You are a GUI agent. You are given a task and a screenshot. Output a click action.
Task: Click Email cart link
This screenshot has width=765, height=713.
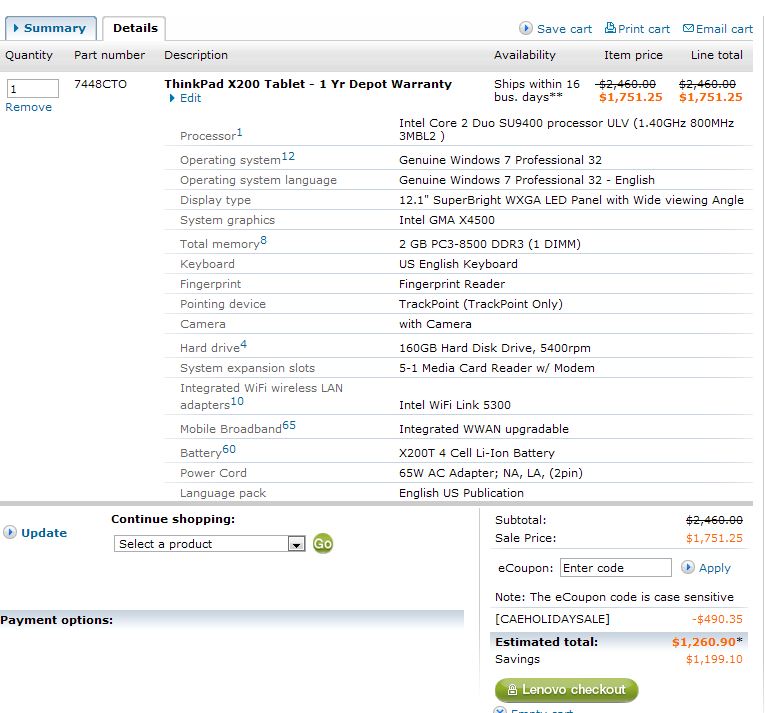tap(724, 29)
